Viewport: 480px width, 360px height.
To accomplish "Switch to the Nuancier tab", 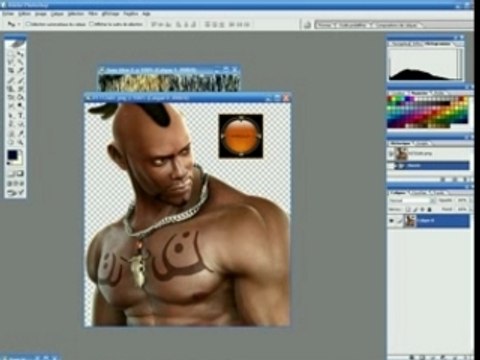I will [x=420, y=93].
